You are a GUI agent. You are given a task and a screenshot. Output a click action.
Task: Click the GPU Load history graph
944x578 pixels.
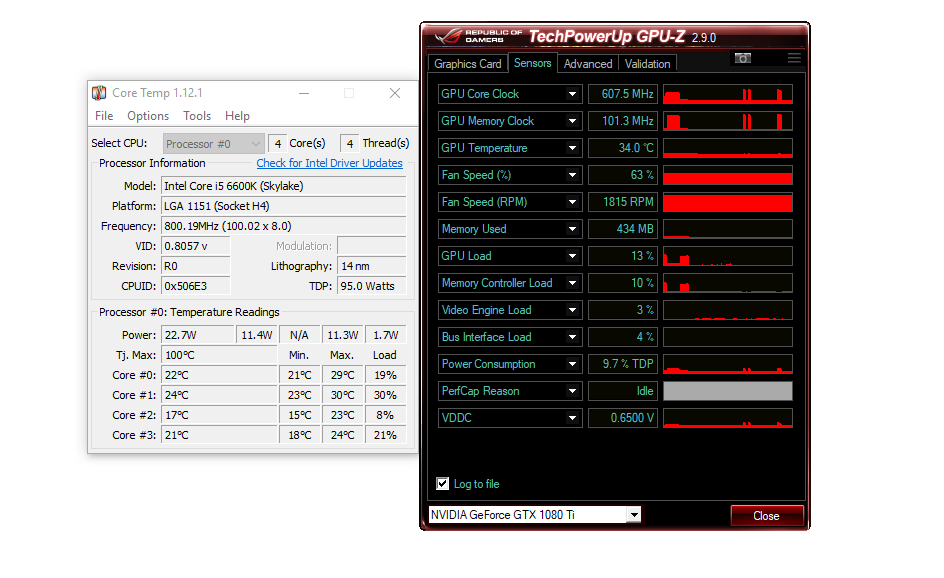click(728, 256)
